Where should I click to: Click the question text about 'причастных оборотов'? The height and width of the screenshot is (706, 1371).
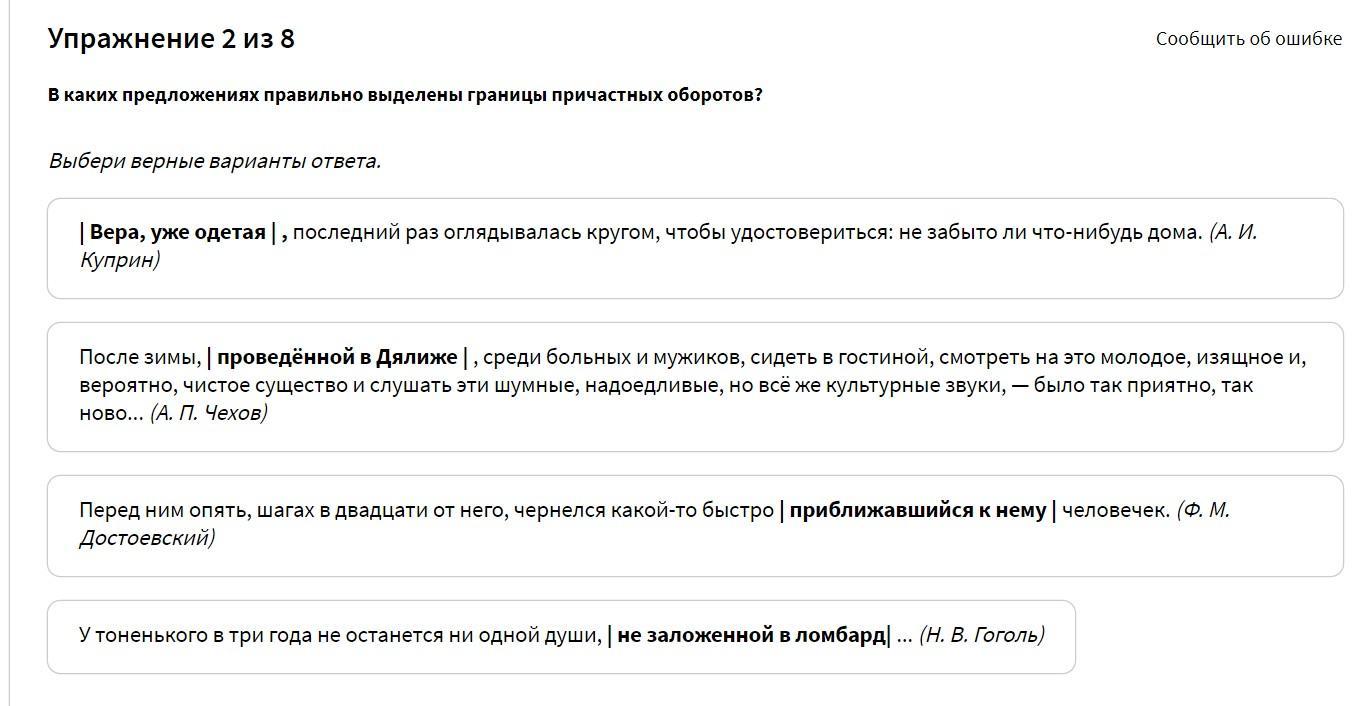click(405, 95)
